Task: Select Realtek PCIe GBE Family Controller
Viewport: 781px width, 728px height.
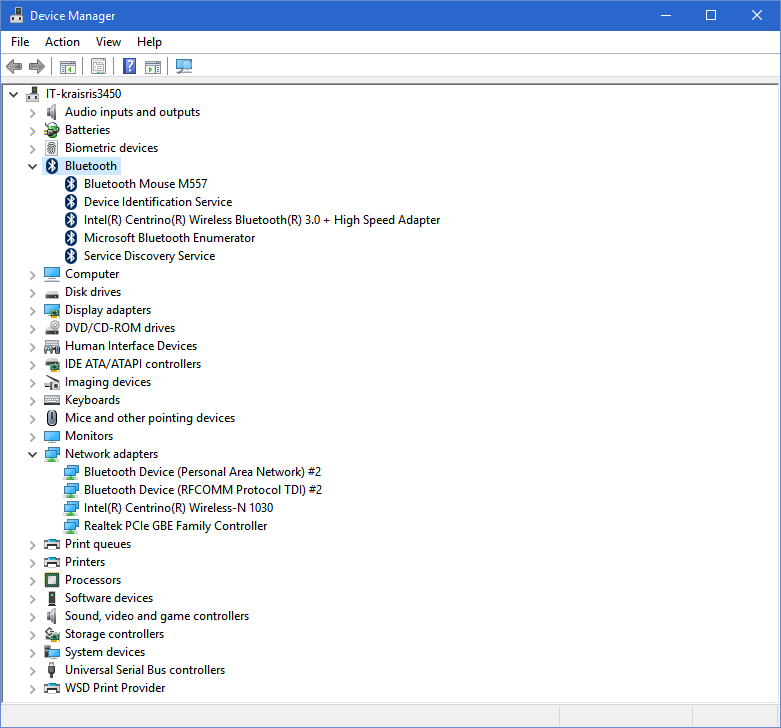Action: tap(175, 526)
